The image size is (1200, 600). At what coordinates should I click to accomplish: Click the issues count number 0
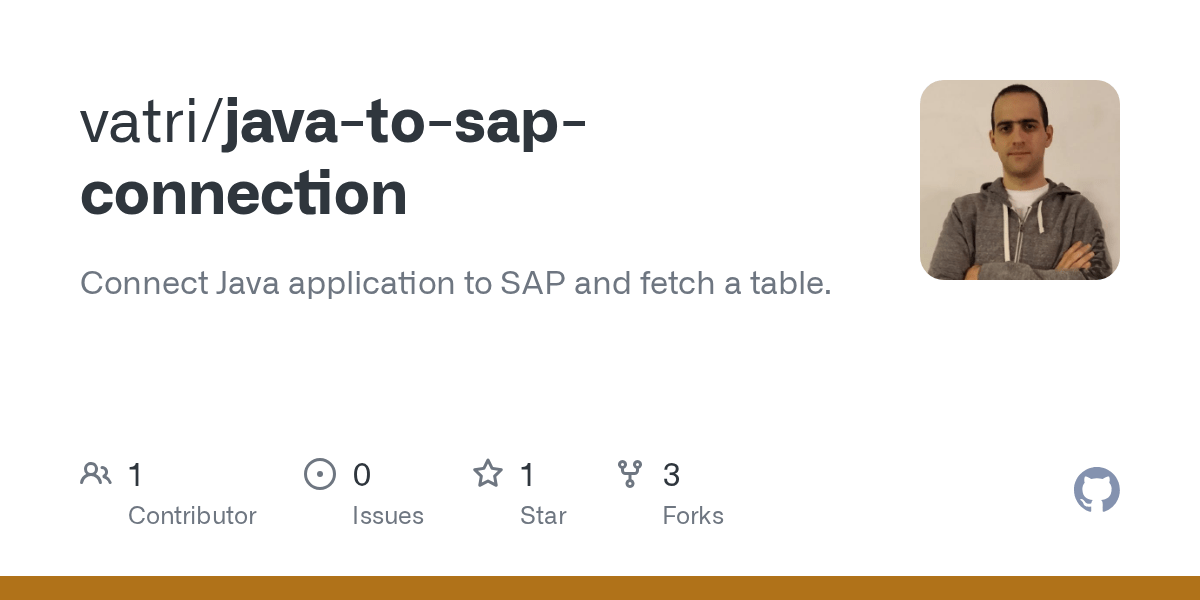pos(362,475)
